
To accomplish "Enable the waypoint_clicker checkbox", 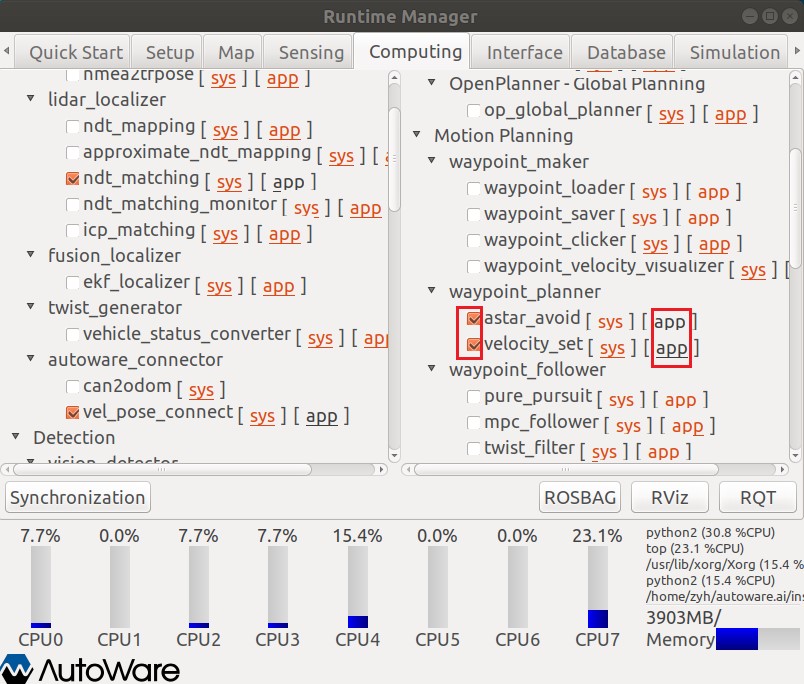I will pos(474,240).
